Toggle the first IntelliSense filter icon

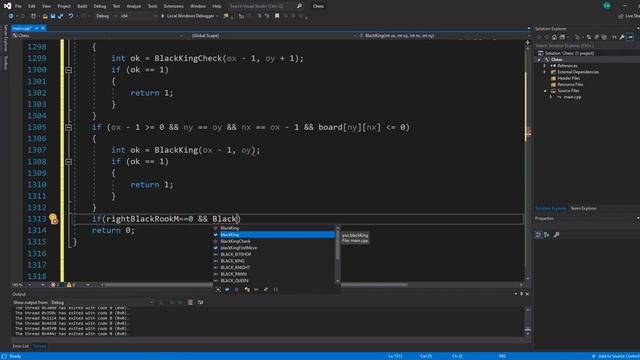(x=218, y=289)
